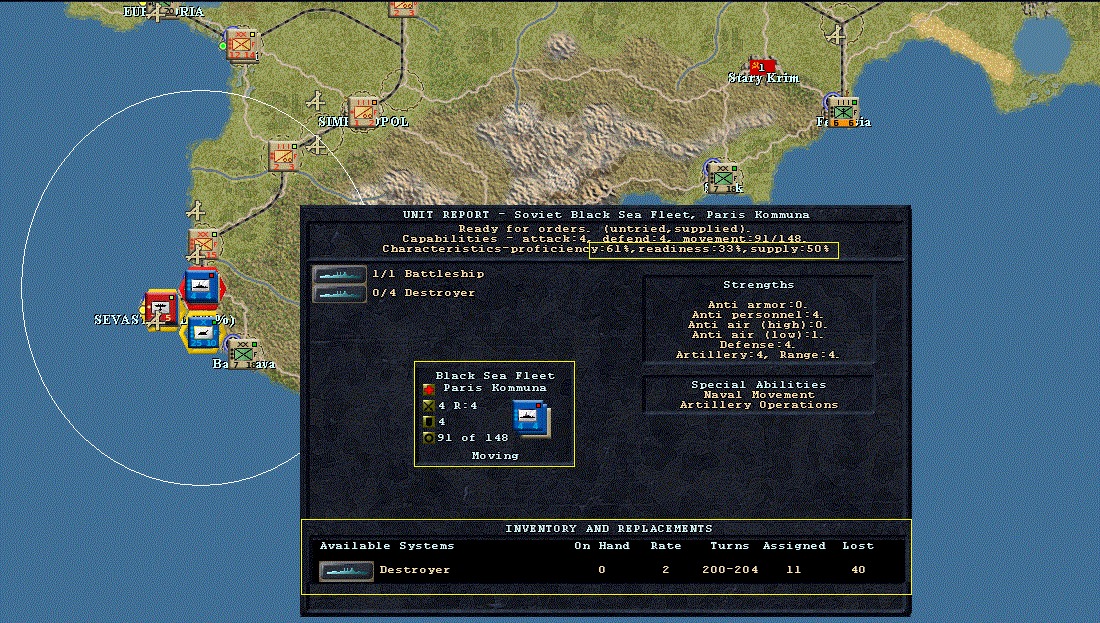Select the red XX unit marked 15
This screenshot has height=623, width=1100.
(x=203, y=243)
